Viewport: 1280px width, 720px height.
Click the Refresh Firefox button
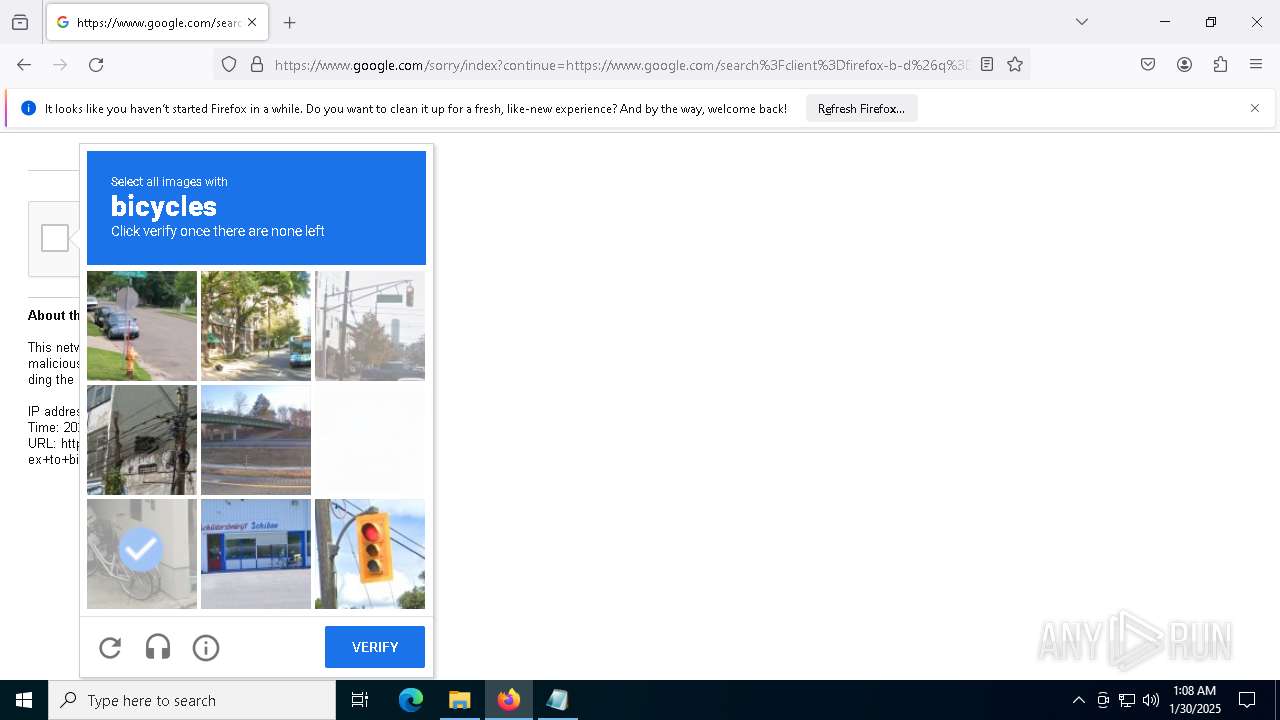(x=861, y=108)
